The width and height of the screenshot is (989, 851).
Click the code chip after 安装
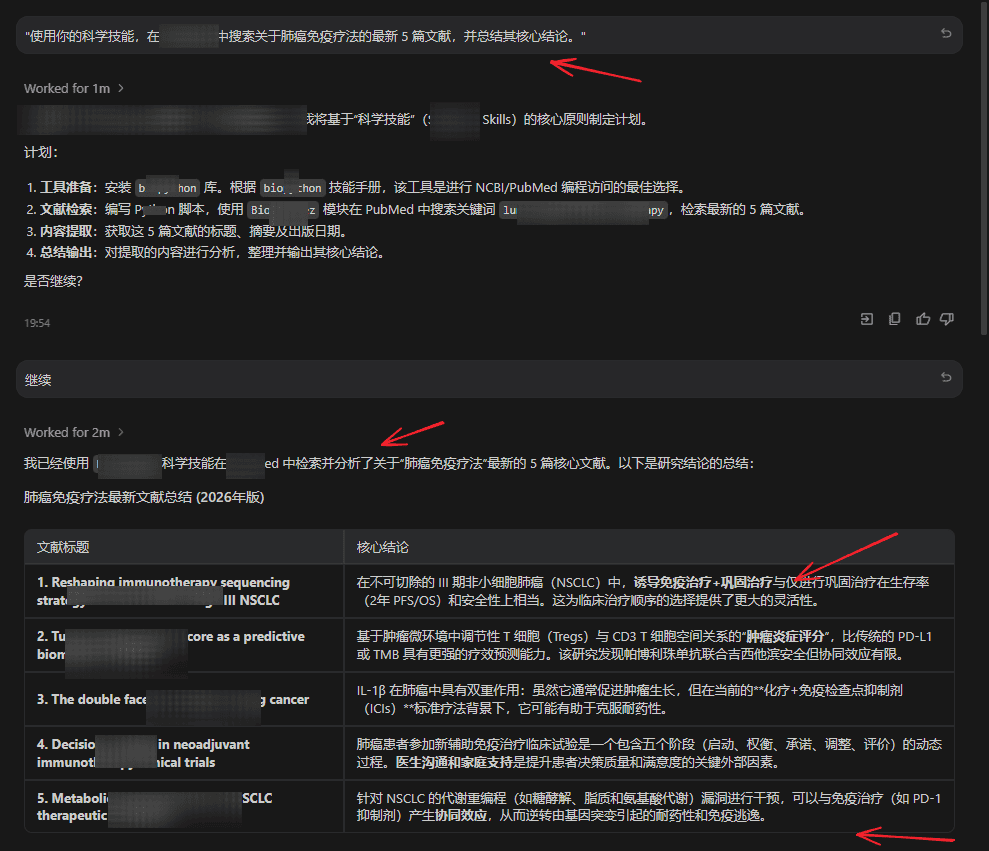[x=168, y=187]
